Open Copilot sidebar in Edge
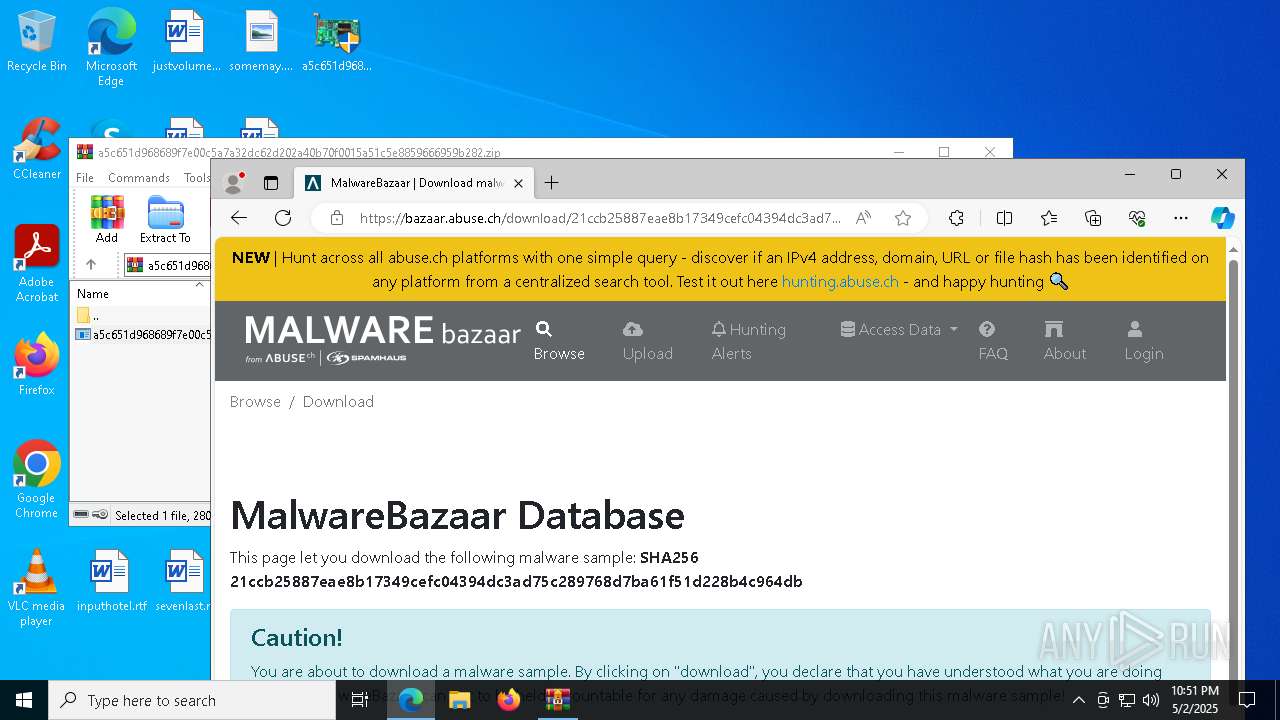Image resolution: width=1280 pixels, height=720 pixels. pyautogui.click(x=1222, y=218)
